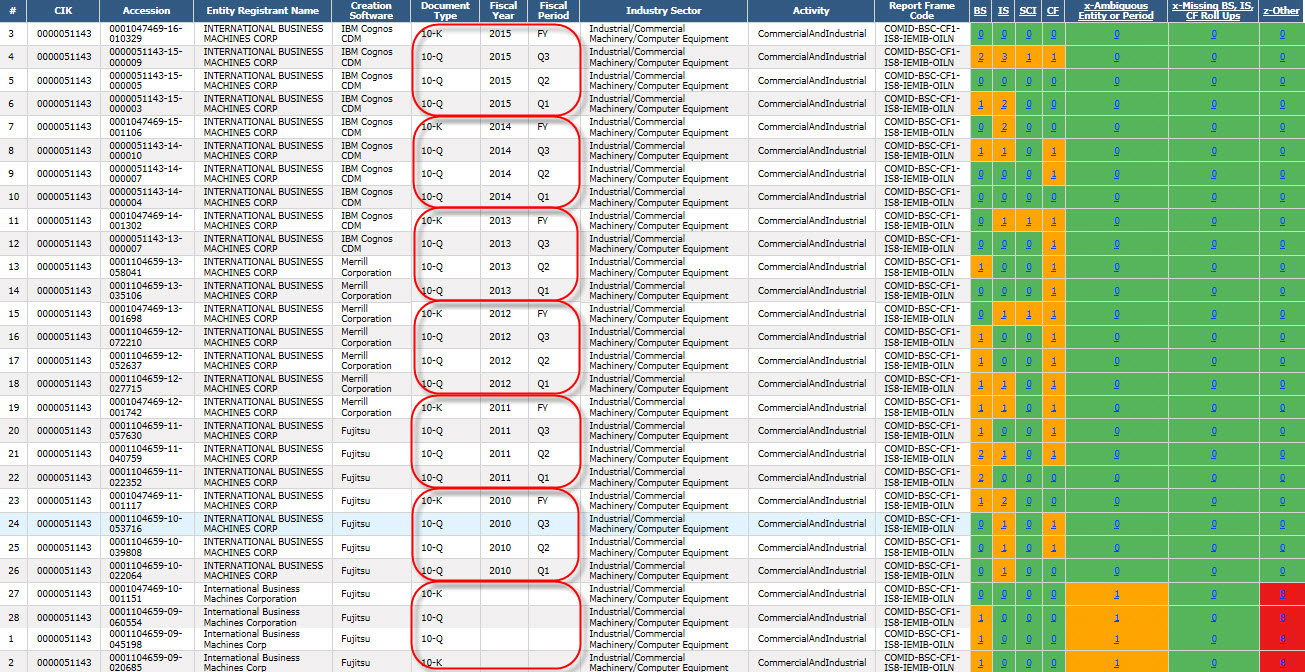Click the IS value 2 in row 23
1305x672 pixels.
pos(1003,501)
